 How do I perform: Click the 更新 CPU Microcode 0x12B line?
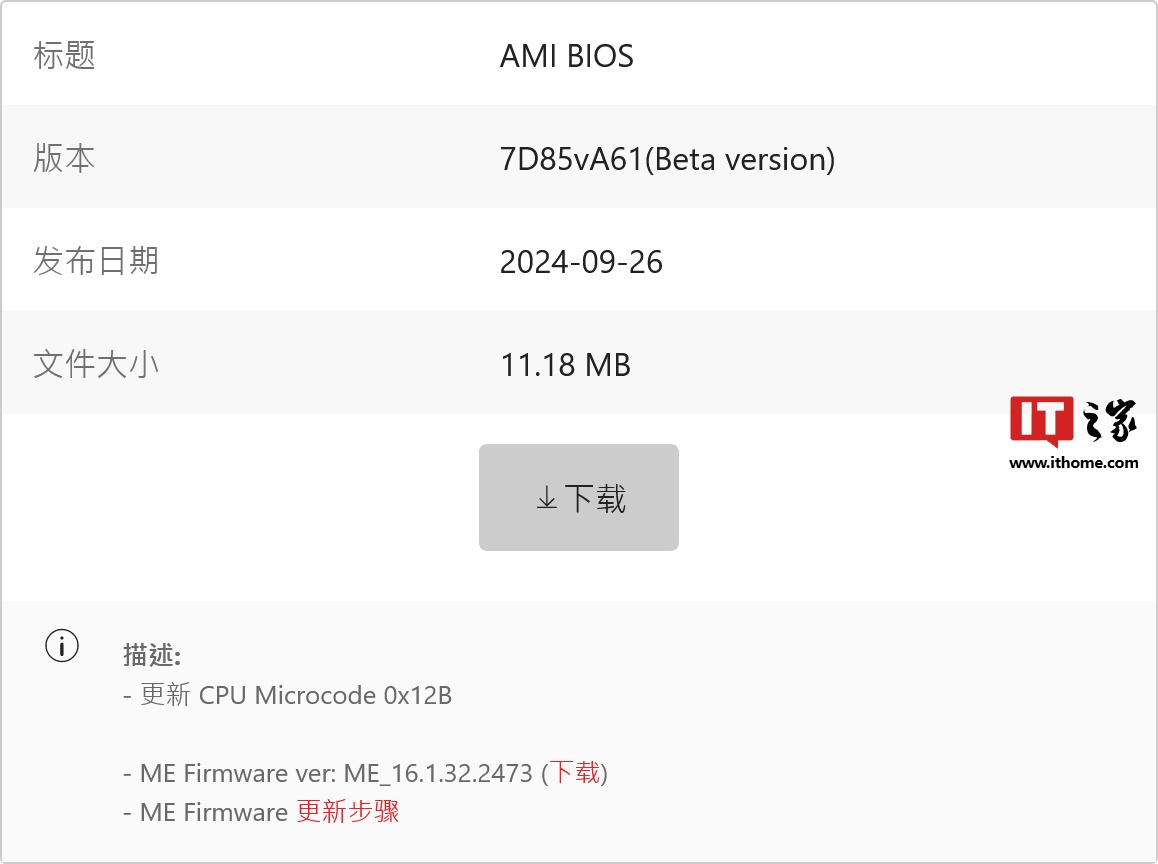point(296,695)
